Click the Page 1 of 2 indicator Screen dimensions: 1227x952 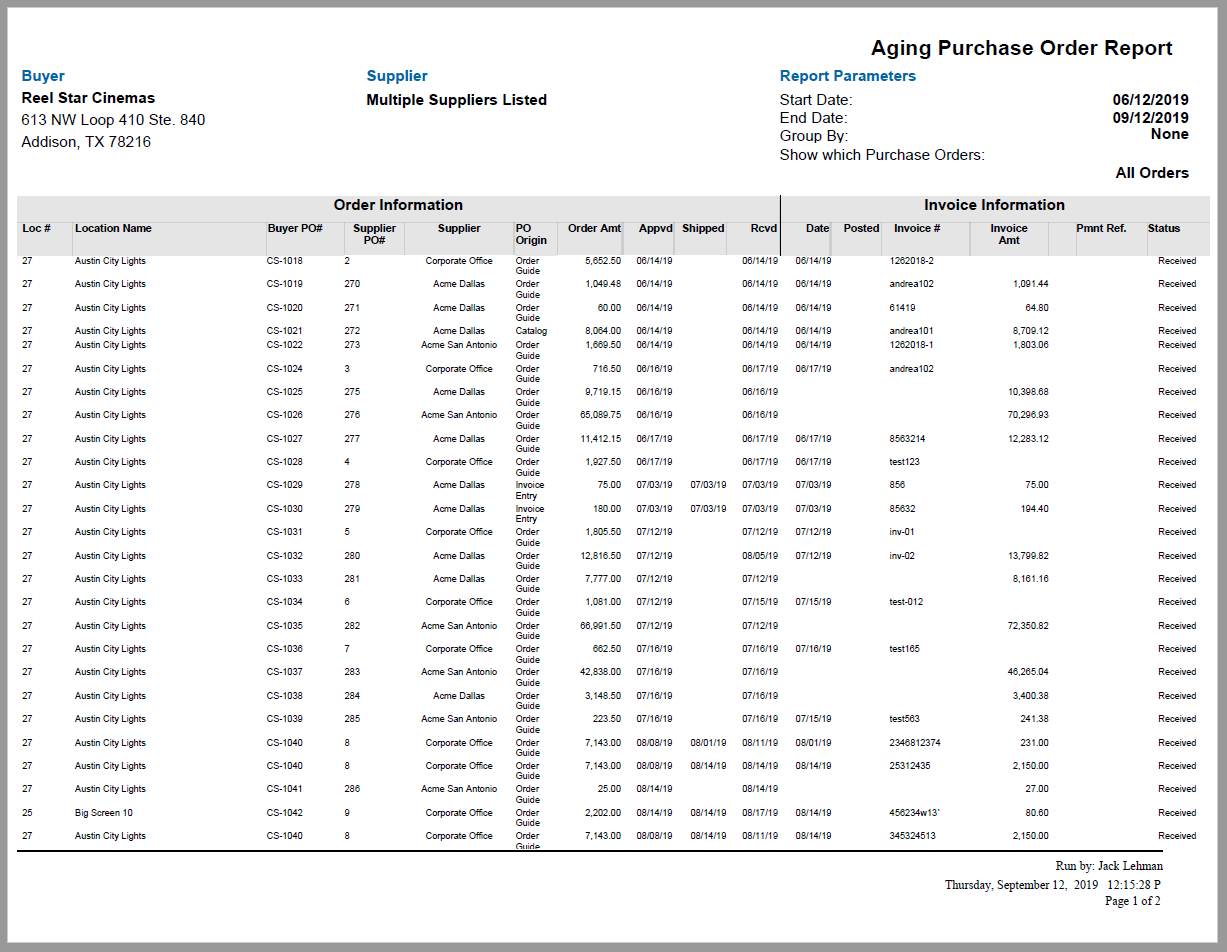click(x=1134, y=901)
